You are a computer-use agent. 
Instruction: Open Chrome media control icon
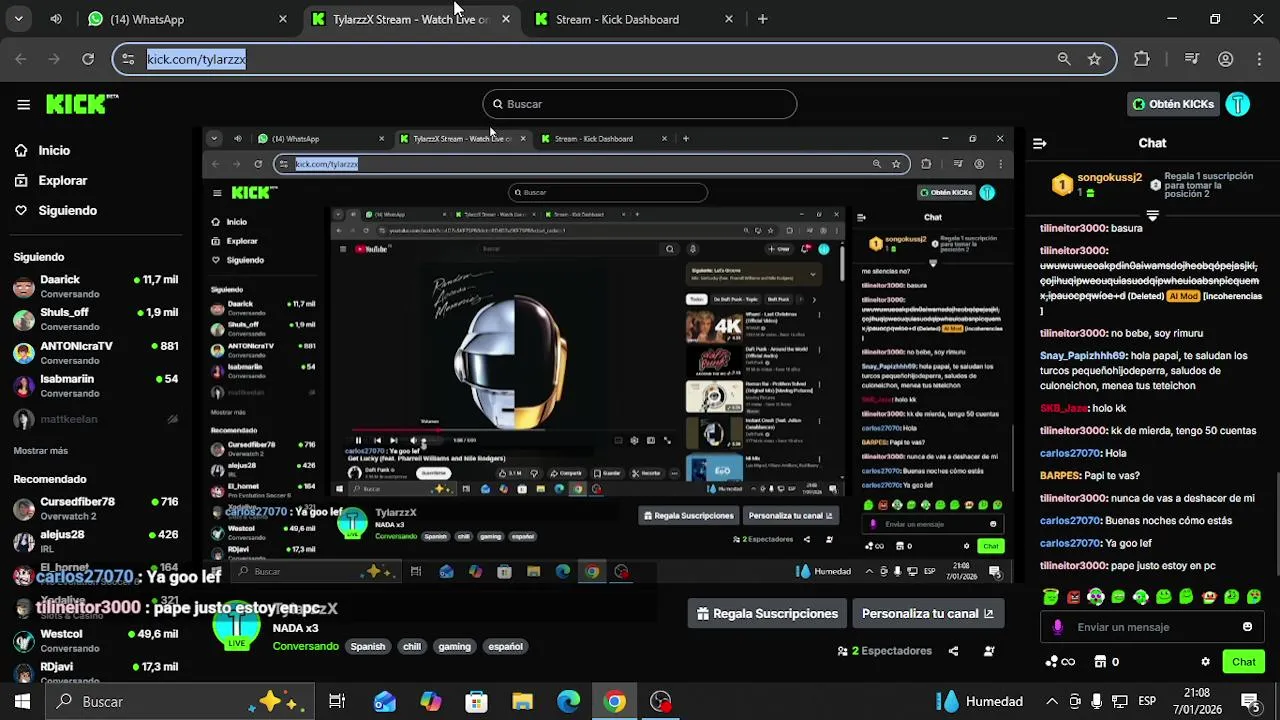(x=1191, y=59)
